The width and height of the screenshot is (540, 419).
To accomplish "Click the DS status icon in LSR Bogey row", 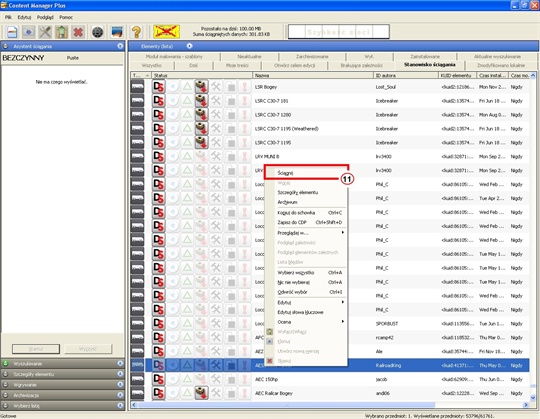I will tap(158, 87).
